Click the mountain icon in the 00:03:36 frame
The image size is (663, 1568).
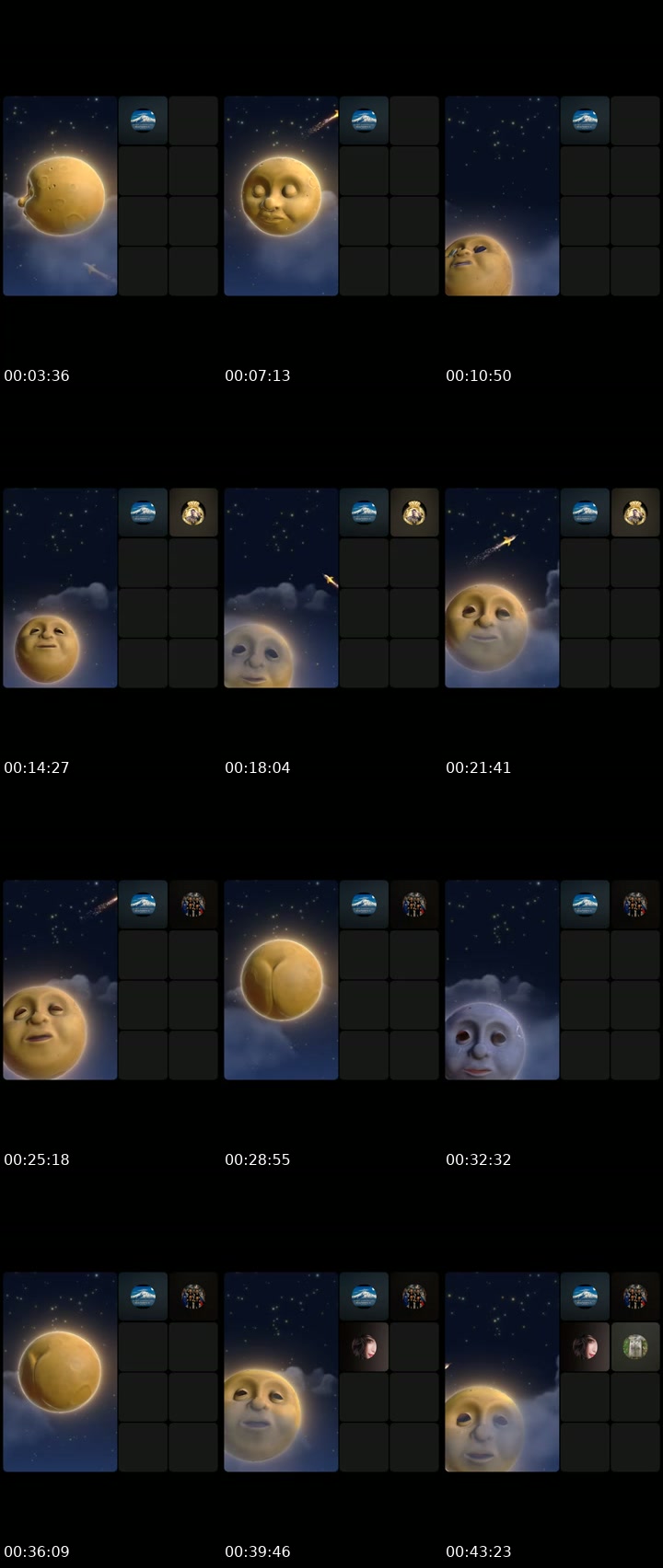pos(143,121)
